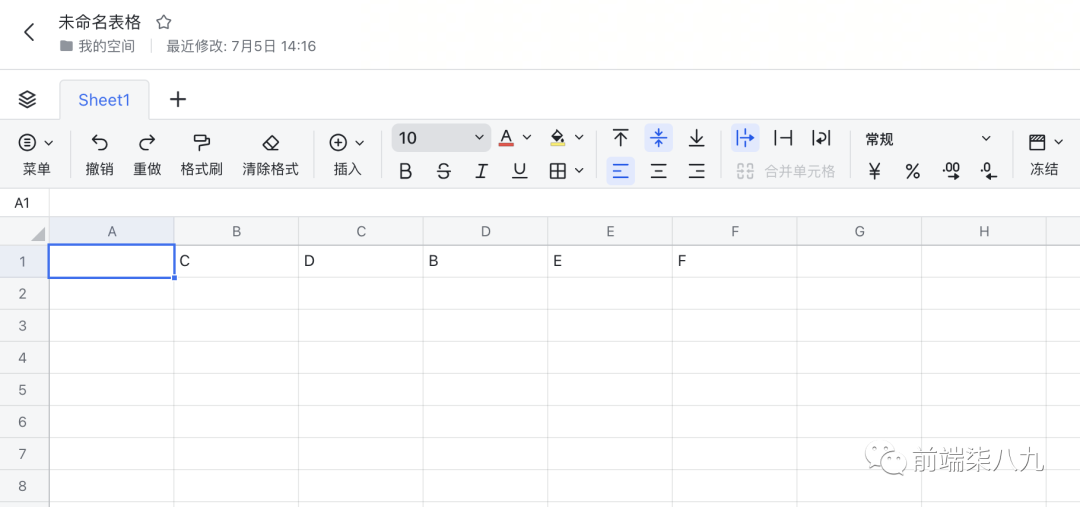
Task: Center text horizontally
Action: pyautogui.click(x=658, y=171)
